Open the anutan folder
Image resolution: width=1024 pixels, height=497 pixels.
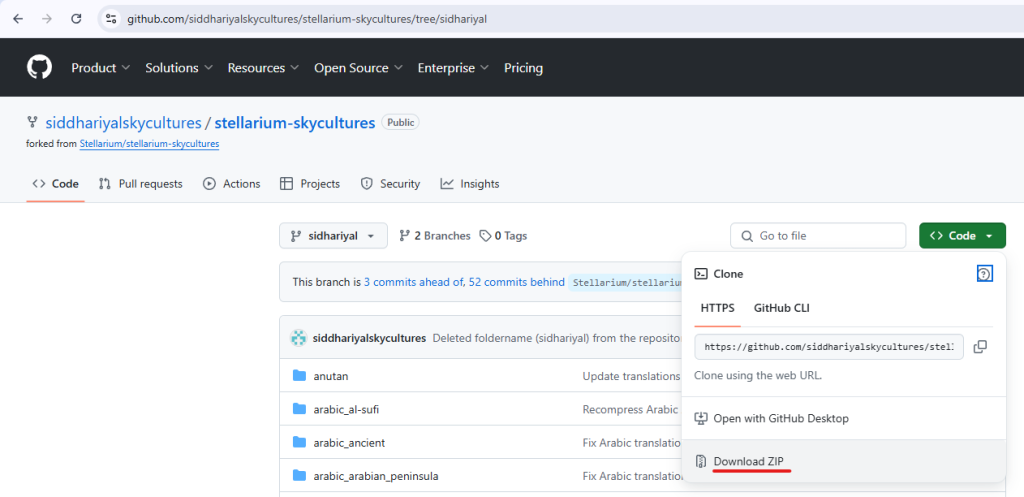330,376
